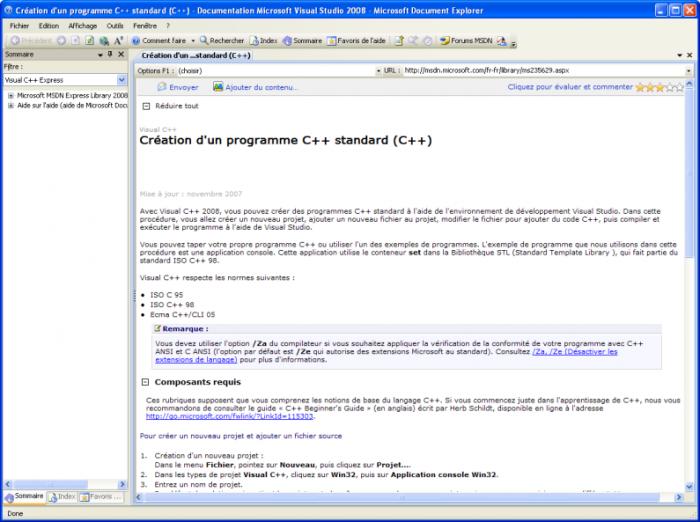Click the URL address field

coord(543,71)
